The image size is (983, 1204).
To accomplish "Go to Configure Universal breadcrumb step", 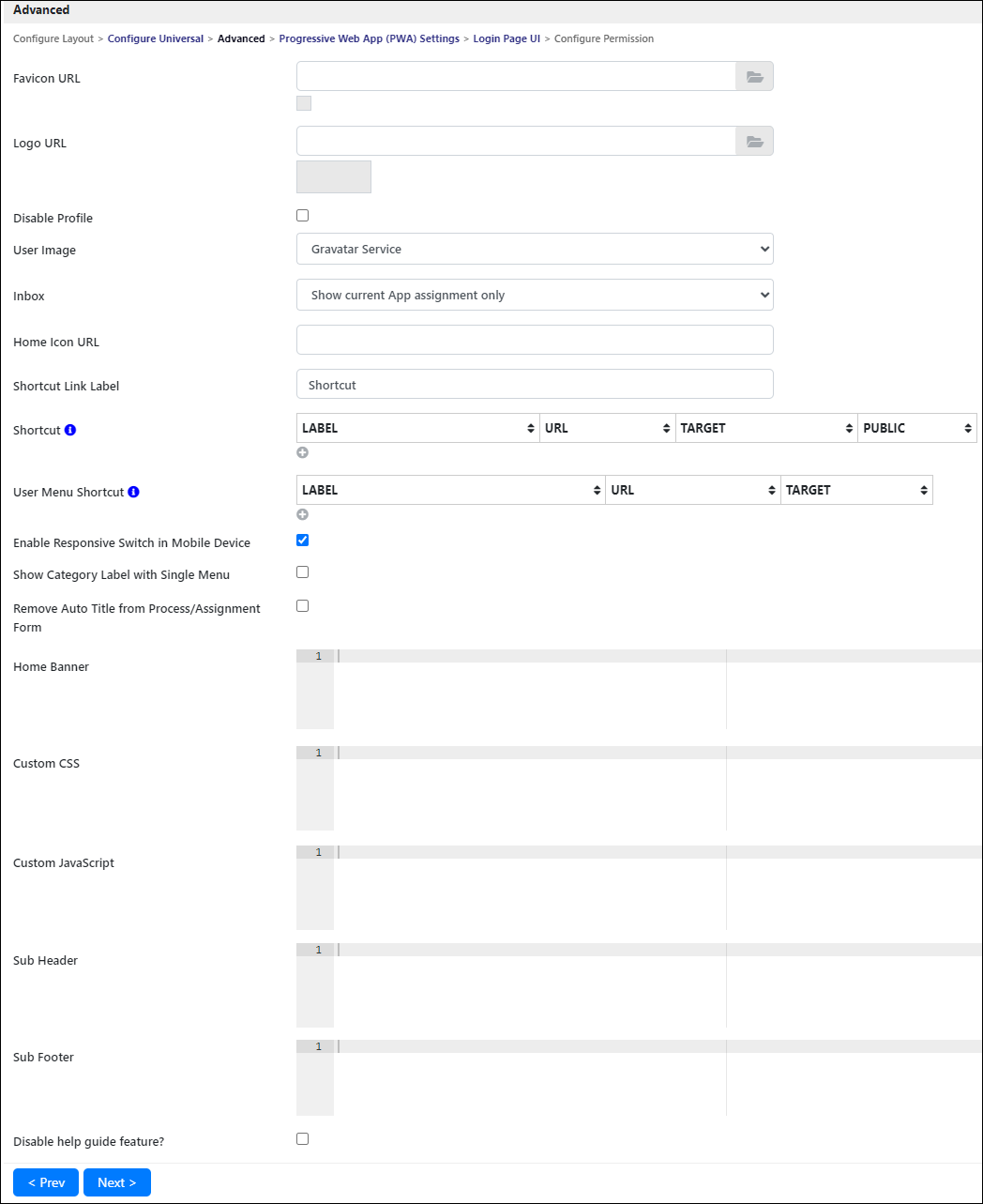I will click(x=156, y=38).
